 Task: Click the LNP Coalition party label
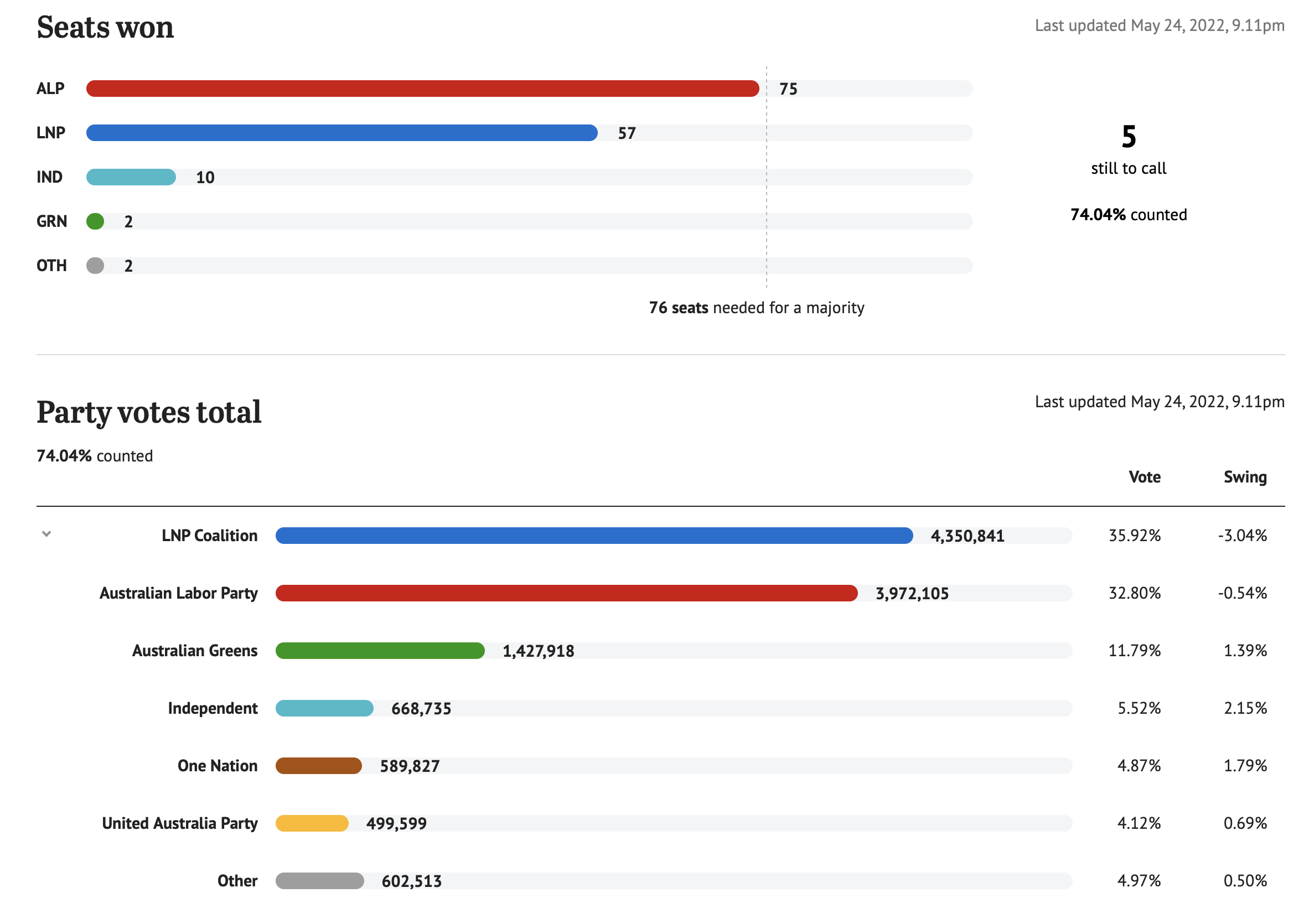(209, 536)
